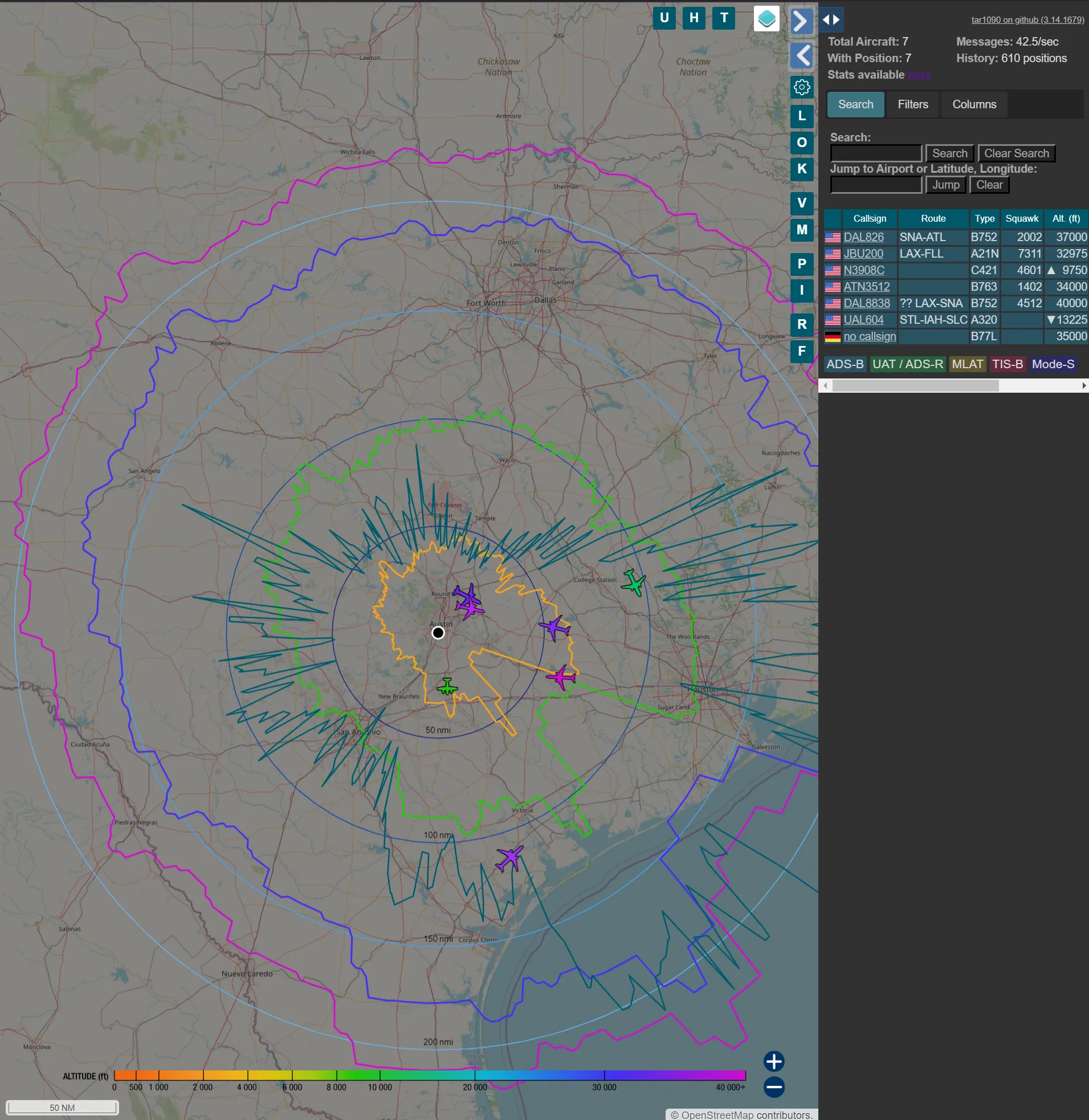Screen dimensions: 1089x1120
Task: Click the sidebar width toggle arrows icon
Action: [x=830, y=19]
